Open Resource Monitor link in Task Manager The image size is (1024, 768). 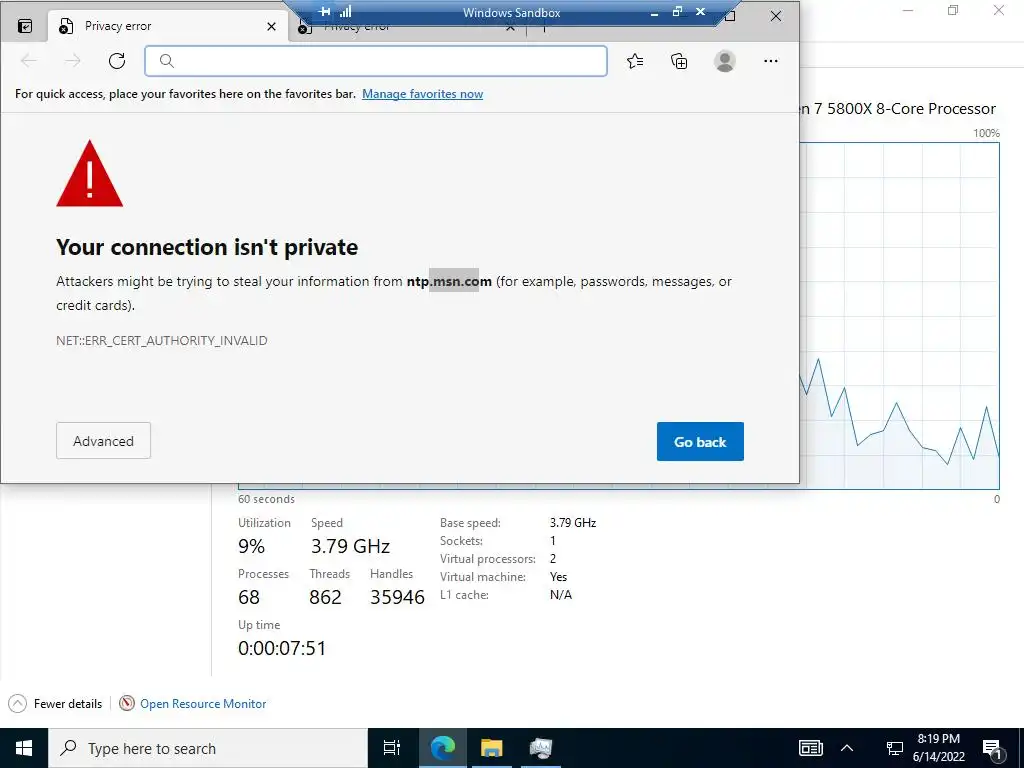203,703
